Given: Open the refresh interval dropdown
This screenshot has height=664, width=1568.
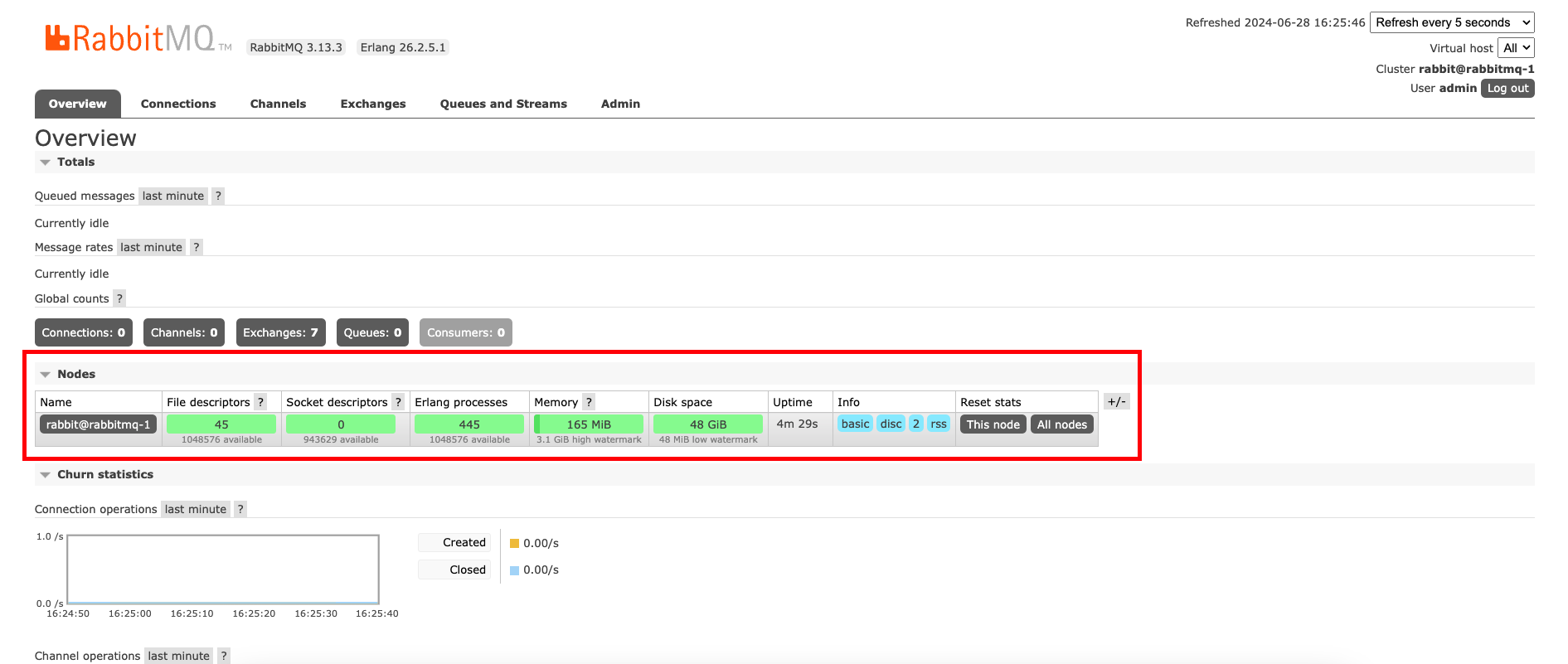Looking at the screenshot, I should coord(1452,22).
